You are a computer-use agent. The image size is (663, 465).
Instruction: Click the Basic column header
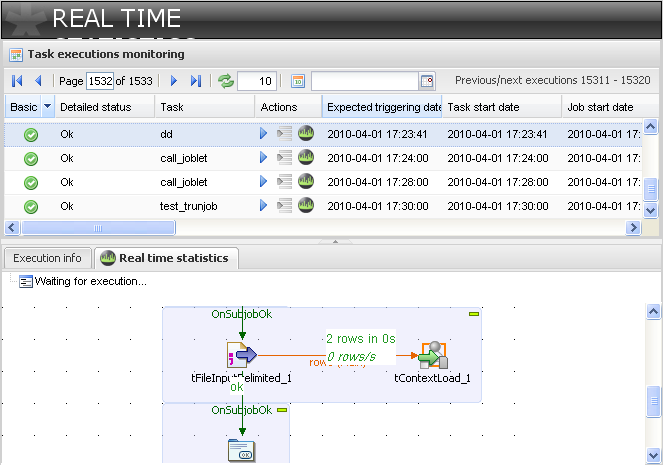point(24,107)
